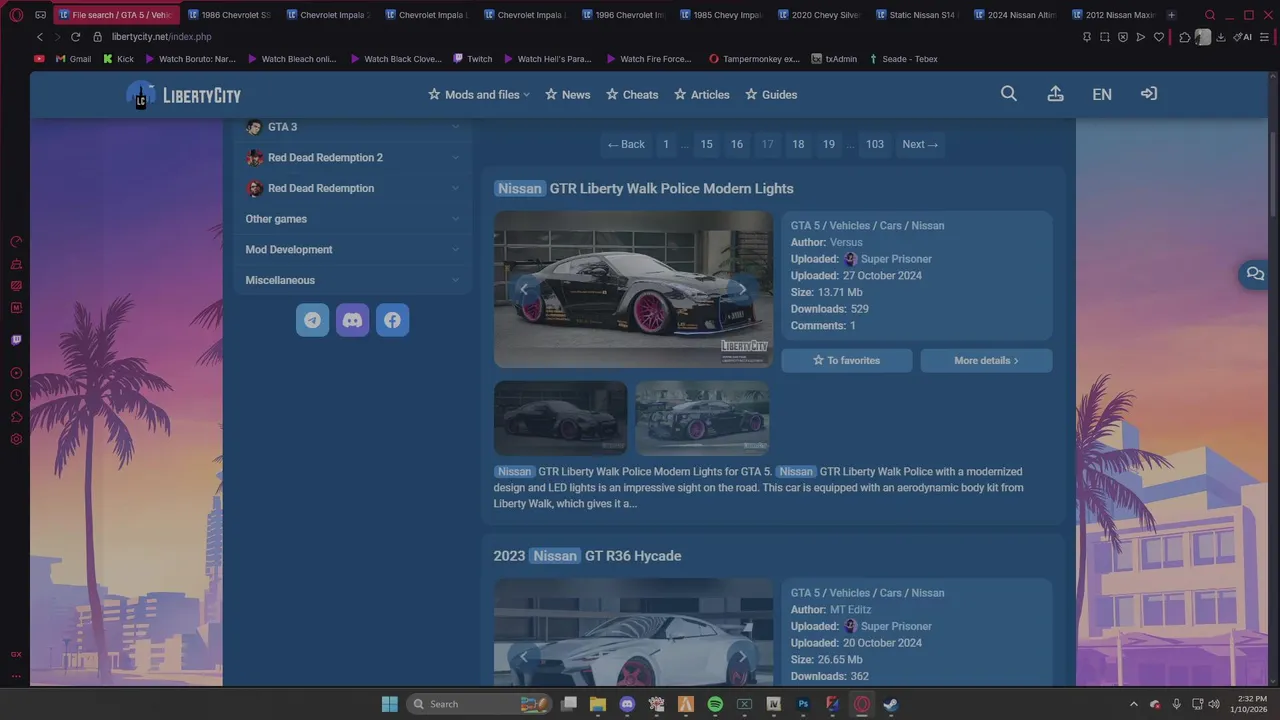Go Back to previous pagination page

tap(626, 144)
